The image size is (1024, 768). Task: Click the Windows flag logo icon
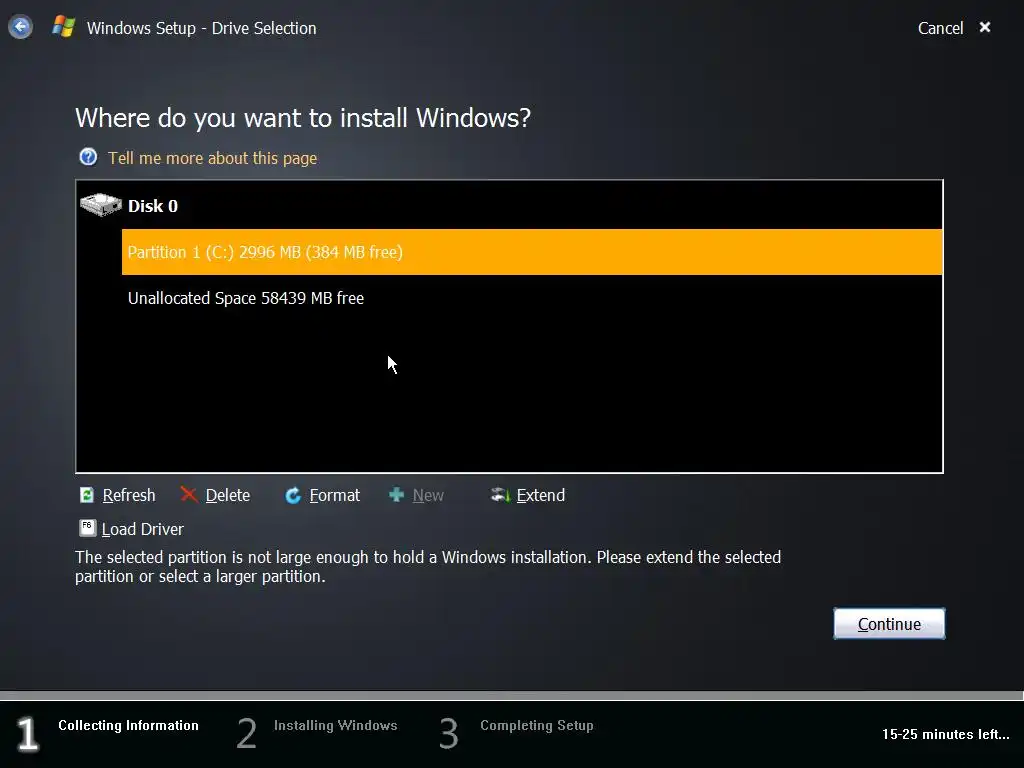[x=63, y=27]
